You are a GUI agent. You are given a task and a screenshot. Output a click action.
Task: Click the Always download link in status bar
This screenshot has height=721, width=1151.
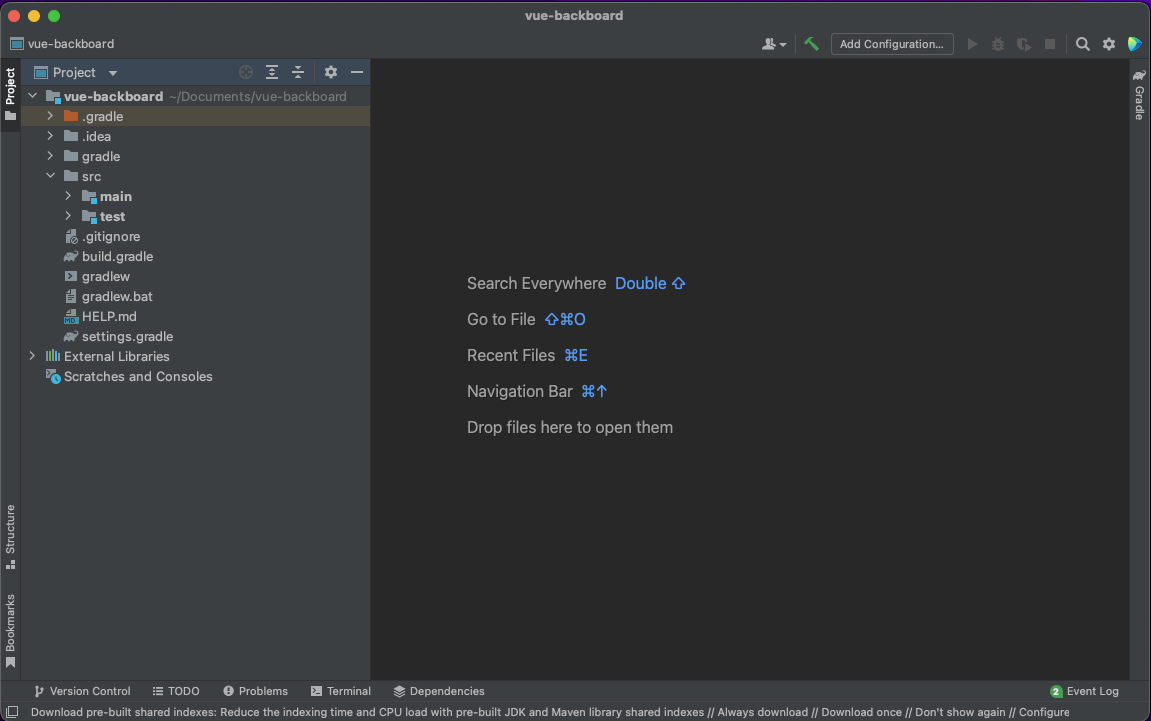click(x=762, y=712)
